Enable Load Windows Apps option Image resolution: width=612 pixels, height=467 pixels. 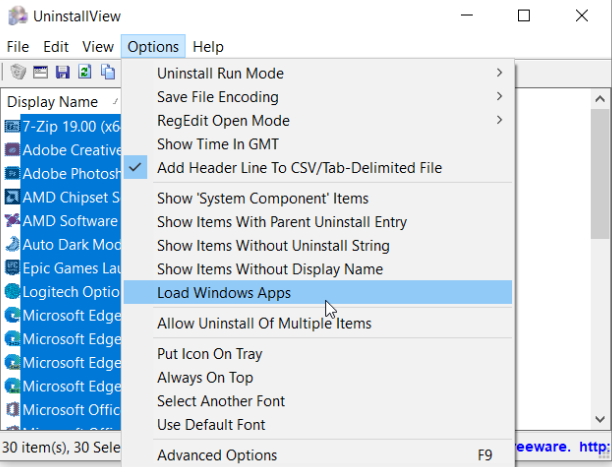coord(318,292)
